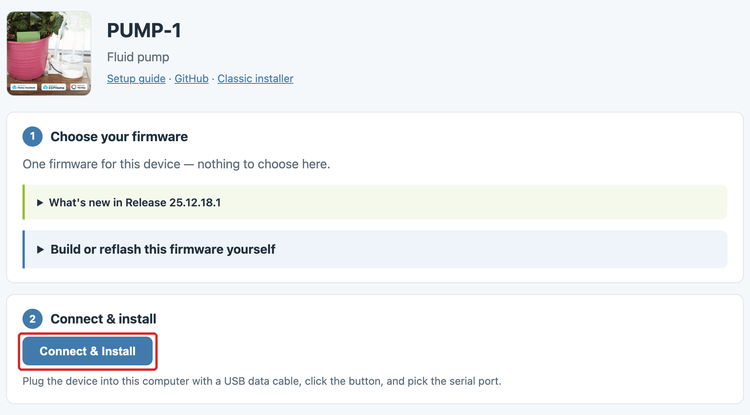Click the Fluid pump subtitle

click(138, 57)
